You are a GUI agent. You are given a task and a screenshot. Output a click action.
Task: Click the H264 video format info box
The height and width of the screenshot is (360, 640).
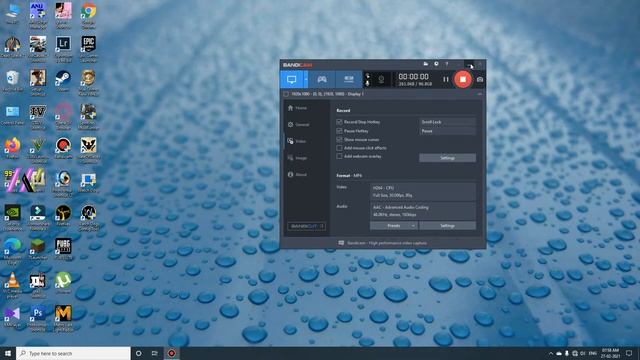point(423,192)
